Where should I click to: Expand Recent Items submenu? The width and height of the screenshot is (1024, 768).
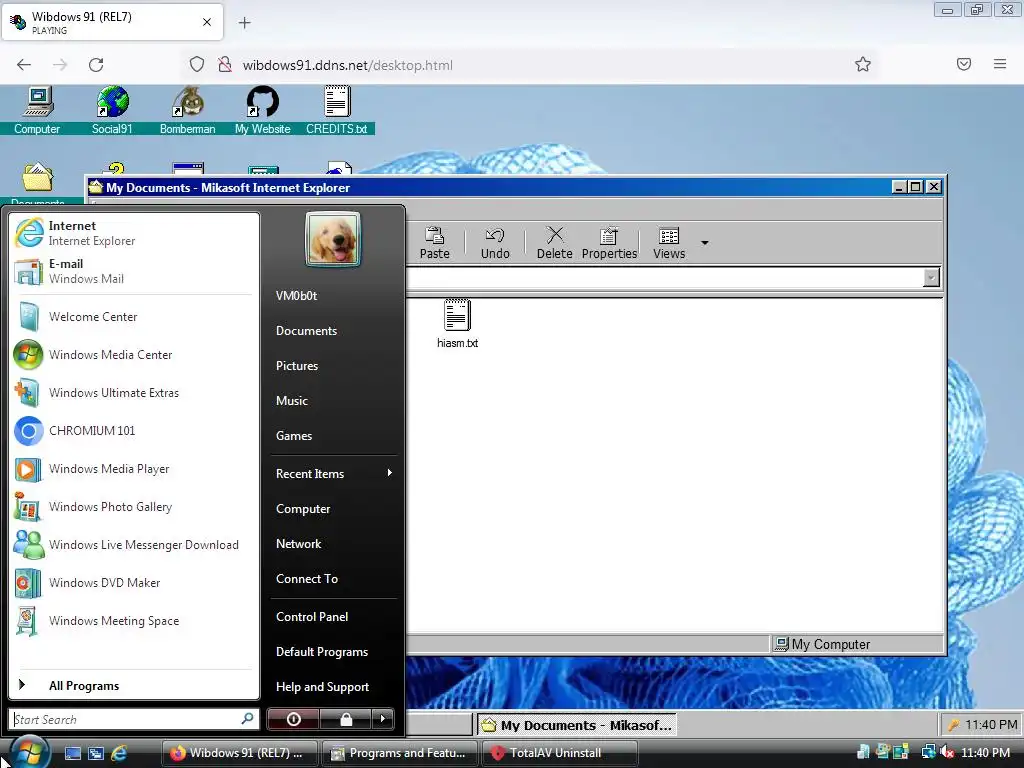[x=333, y=473]
